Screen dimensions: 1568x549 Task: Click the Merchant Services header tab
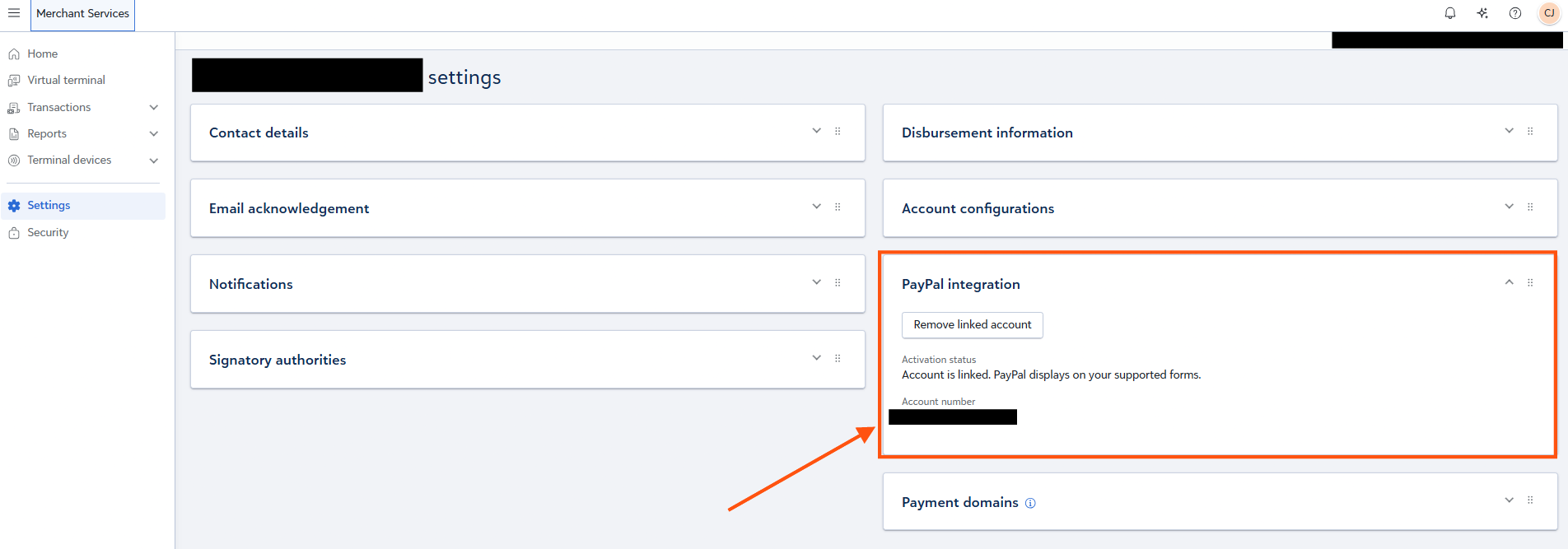point(82,14)
